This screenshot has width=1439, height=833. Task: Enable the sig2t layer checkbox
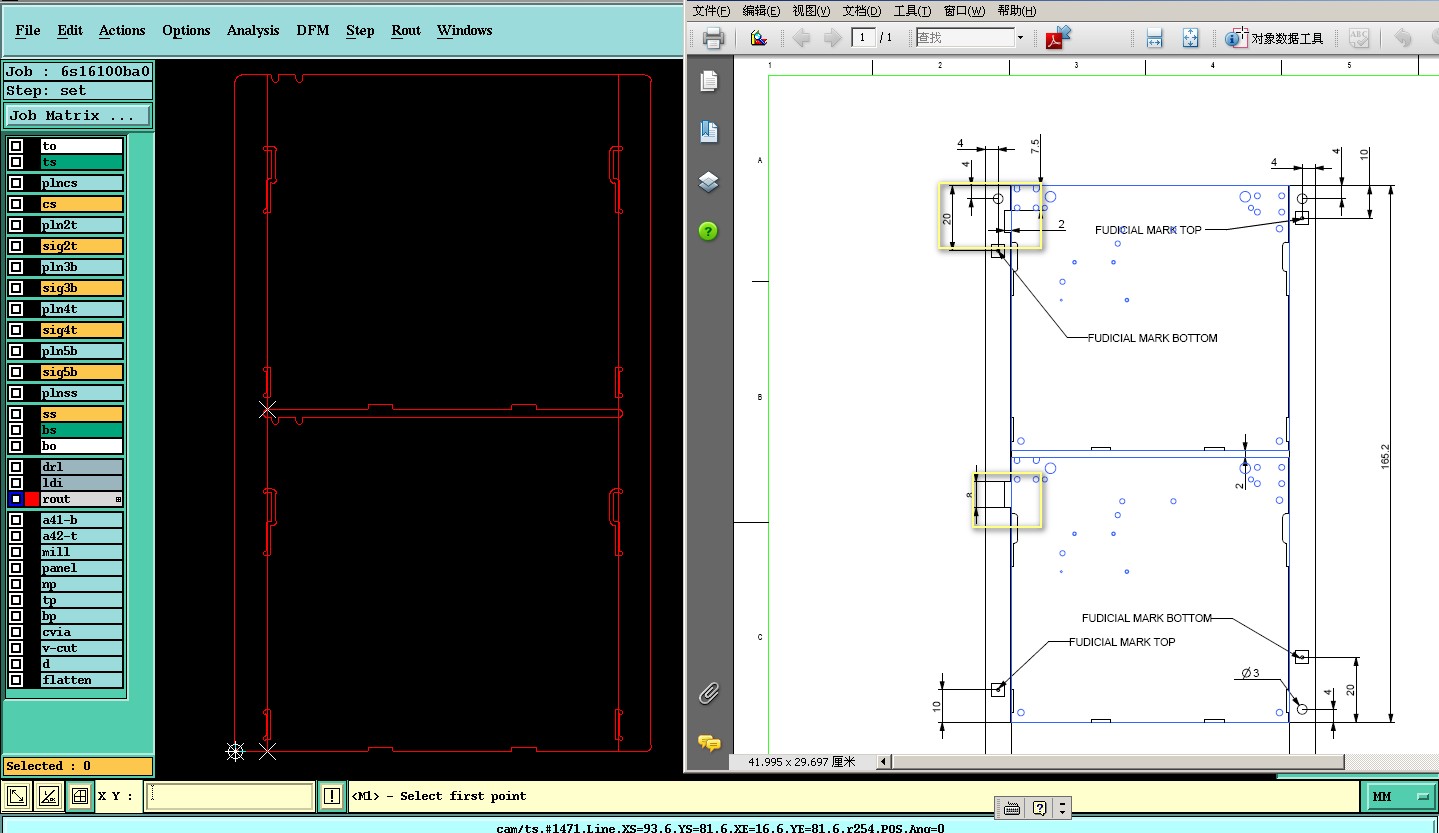(16, 246)
